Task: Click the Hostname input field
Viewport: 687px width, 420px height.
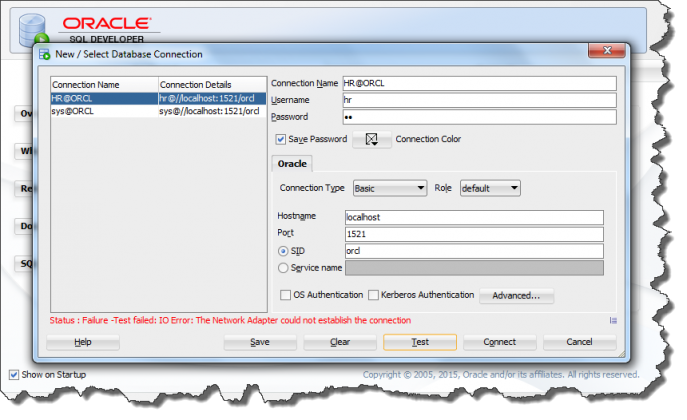Action: coord(473,217)
